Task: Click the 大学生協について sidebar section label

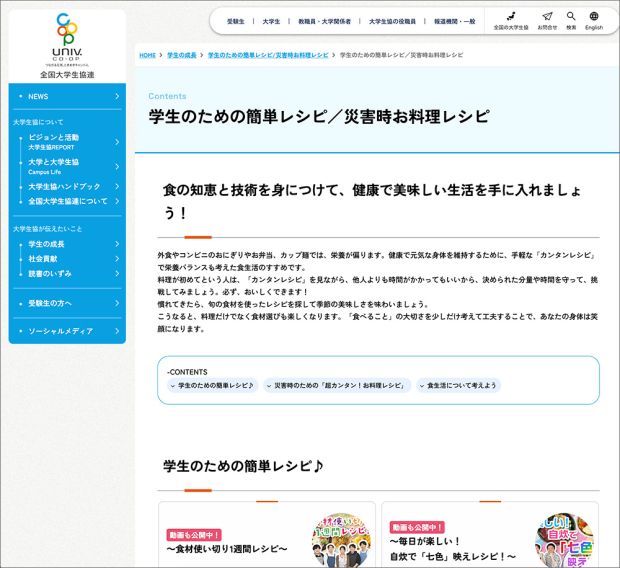Action: [x=38, y=122]
